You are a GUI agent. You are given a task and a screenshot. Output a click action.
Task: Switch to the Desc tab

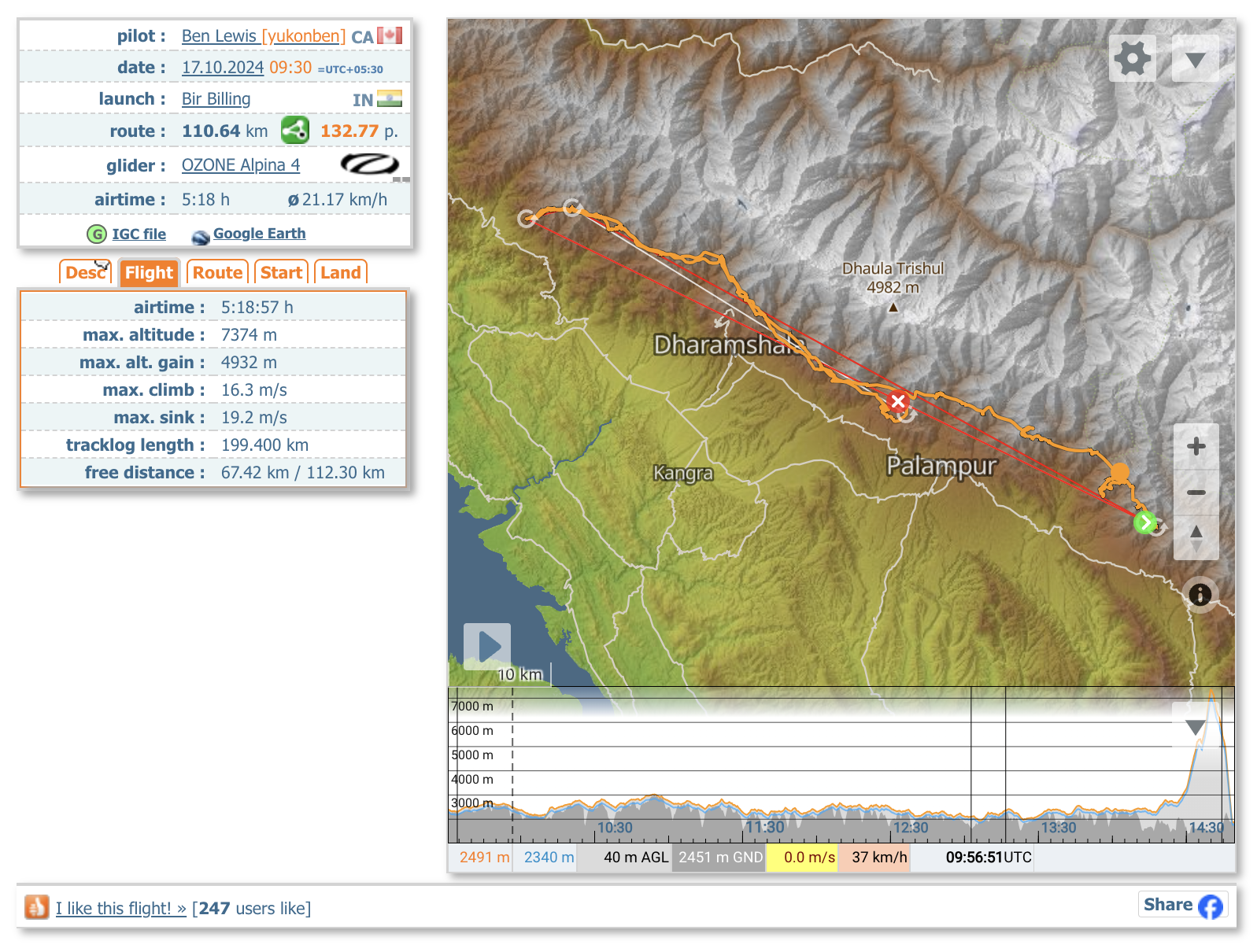(85, 273)
